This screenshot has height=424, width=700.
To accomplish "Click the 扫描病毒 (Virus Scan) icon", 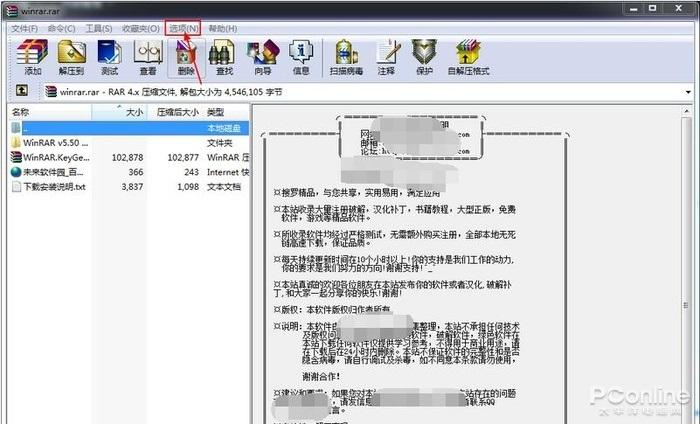I will 346,57.
